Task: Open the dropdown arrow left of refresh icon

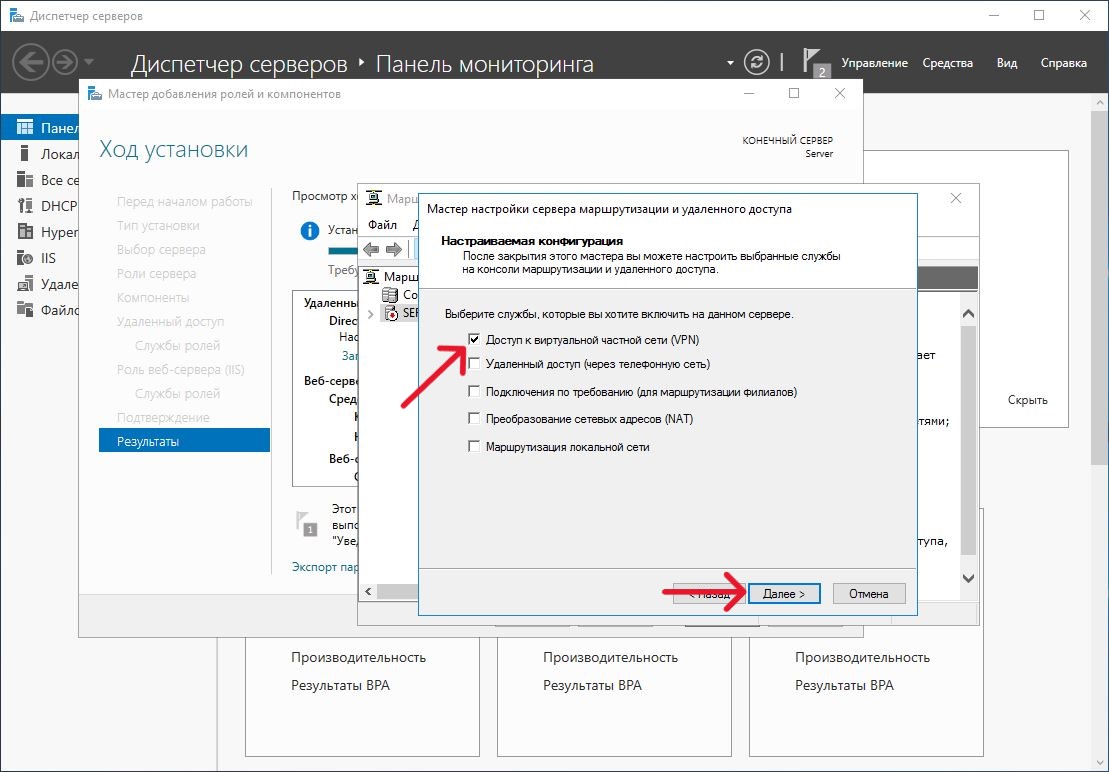Action: [730, 63]
